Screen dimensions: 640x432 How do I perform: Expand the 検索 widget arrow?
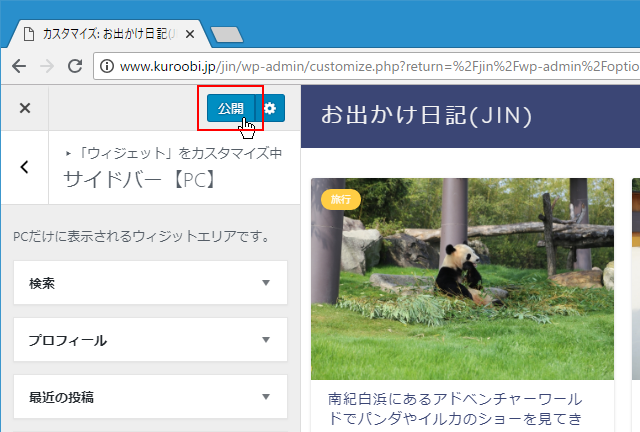pos(265,283)
